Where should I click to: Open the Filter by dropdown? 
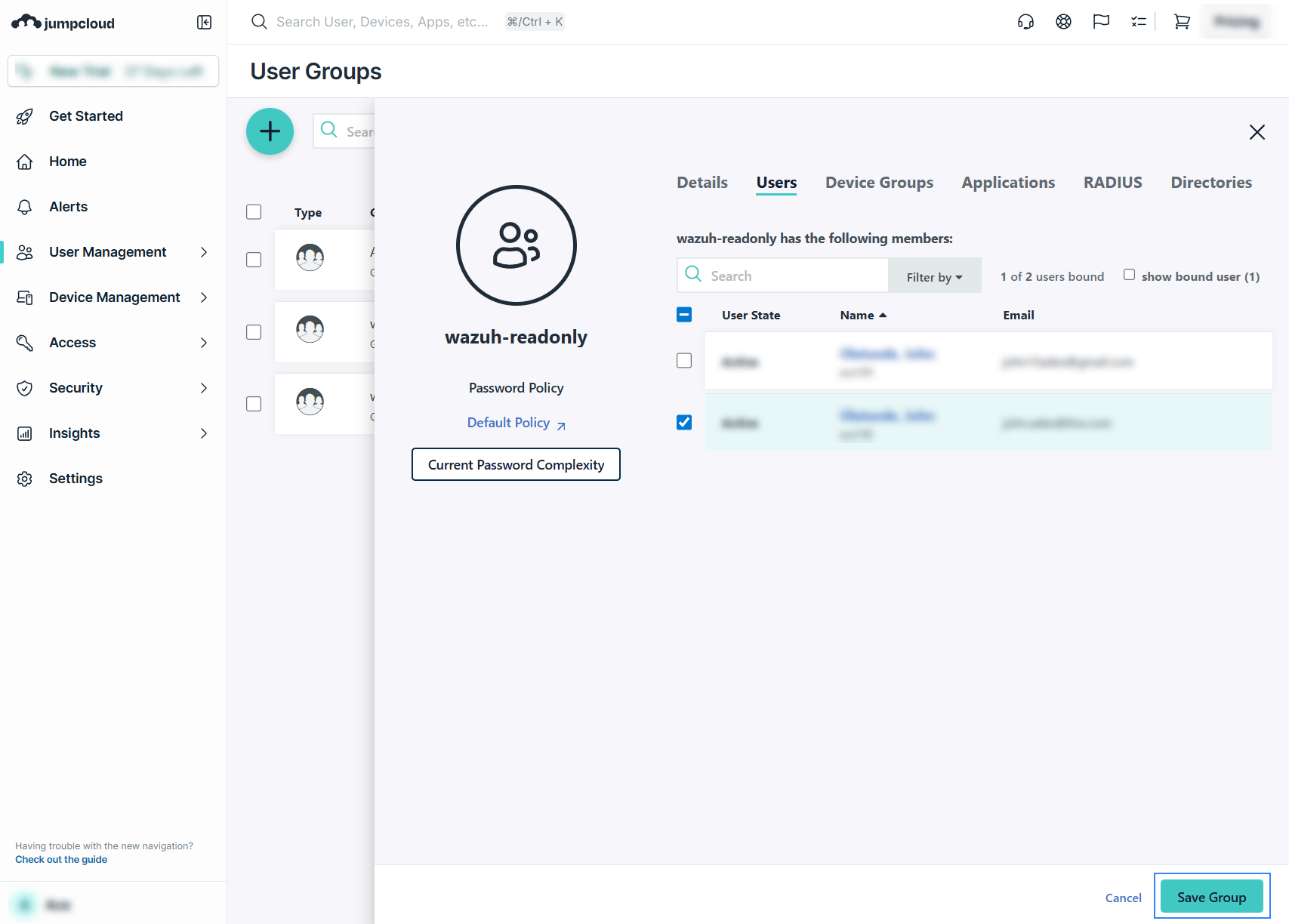tap(934, 277)
